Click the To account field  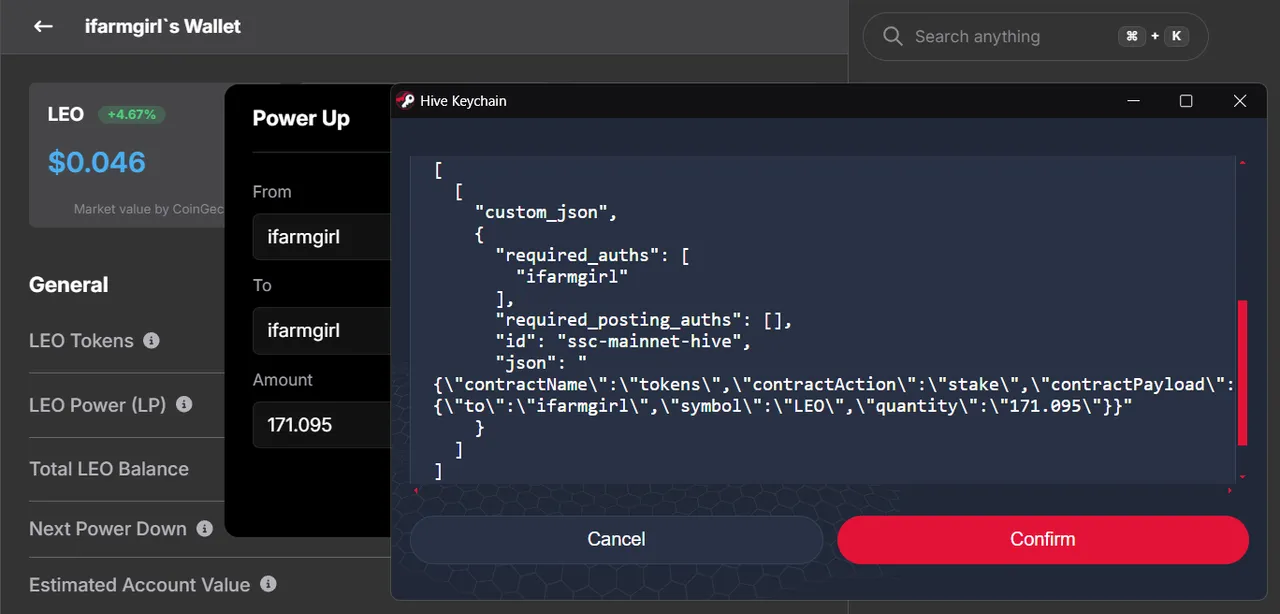[321, 331]
